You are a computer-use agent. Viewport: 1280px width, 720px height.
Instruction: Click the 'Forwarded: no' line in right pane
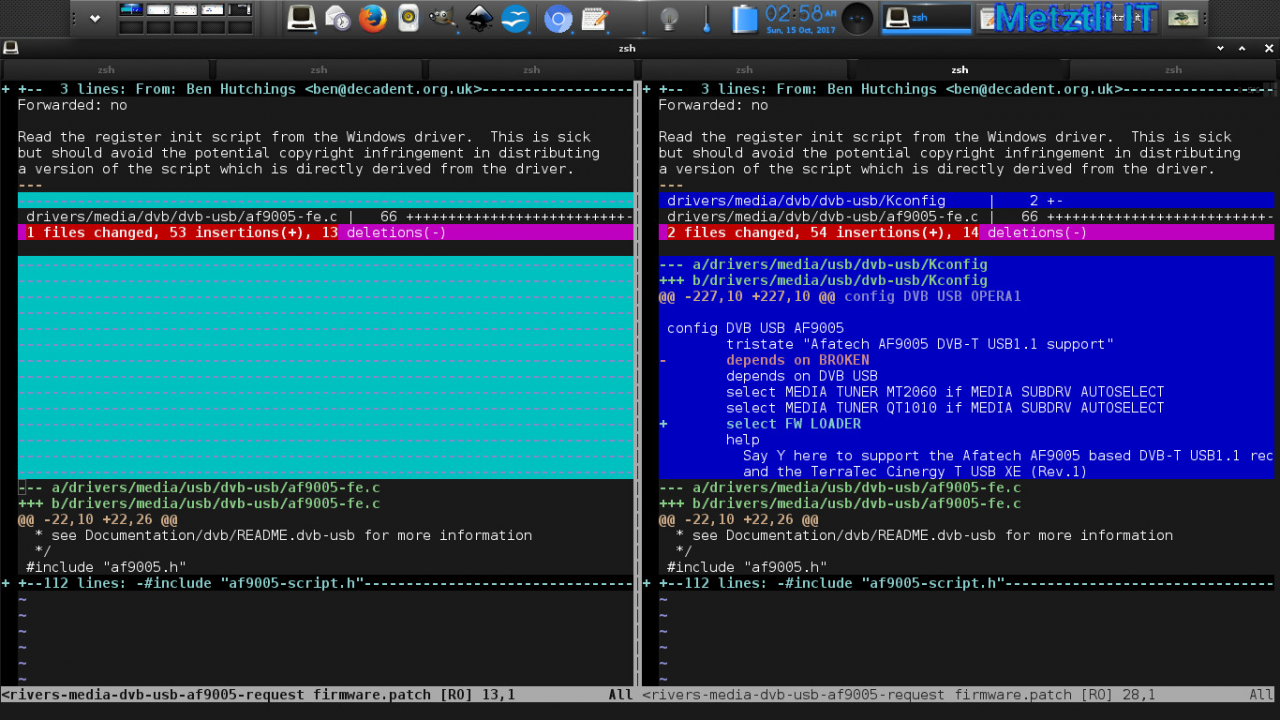(x=713, y=105)
